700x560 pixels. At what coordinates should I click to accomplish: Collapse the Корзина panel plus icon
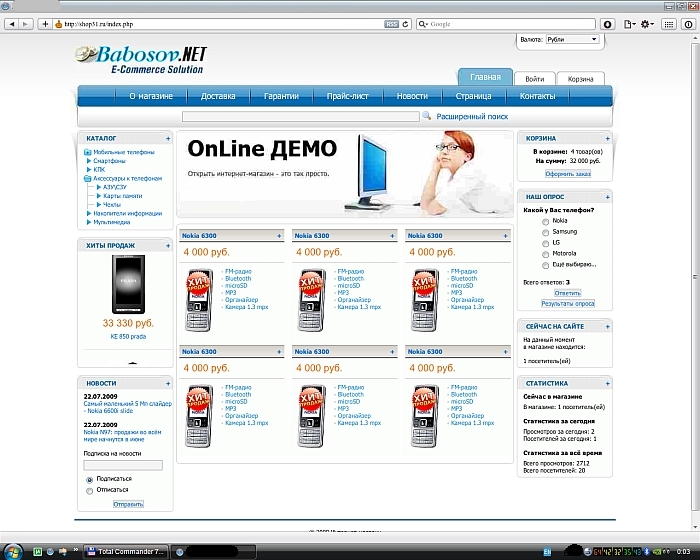608,139
